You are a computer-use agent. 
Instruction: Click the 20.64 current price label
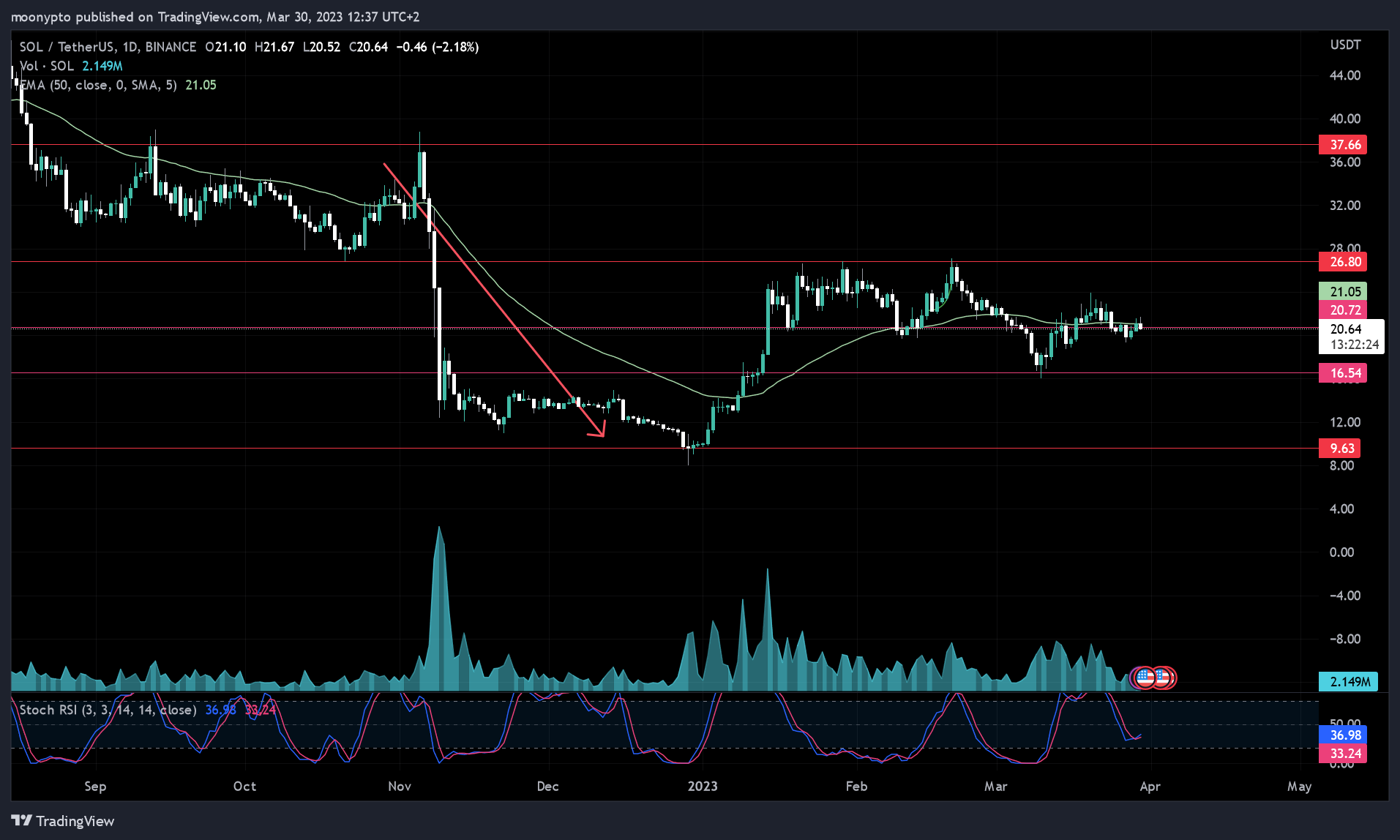pyautogui.click(x=1346, y=329)
